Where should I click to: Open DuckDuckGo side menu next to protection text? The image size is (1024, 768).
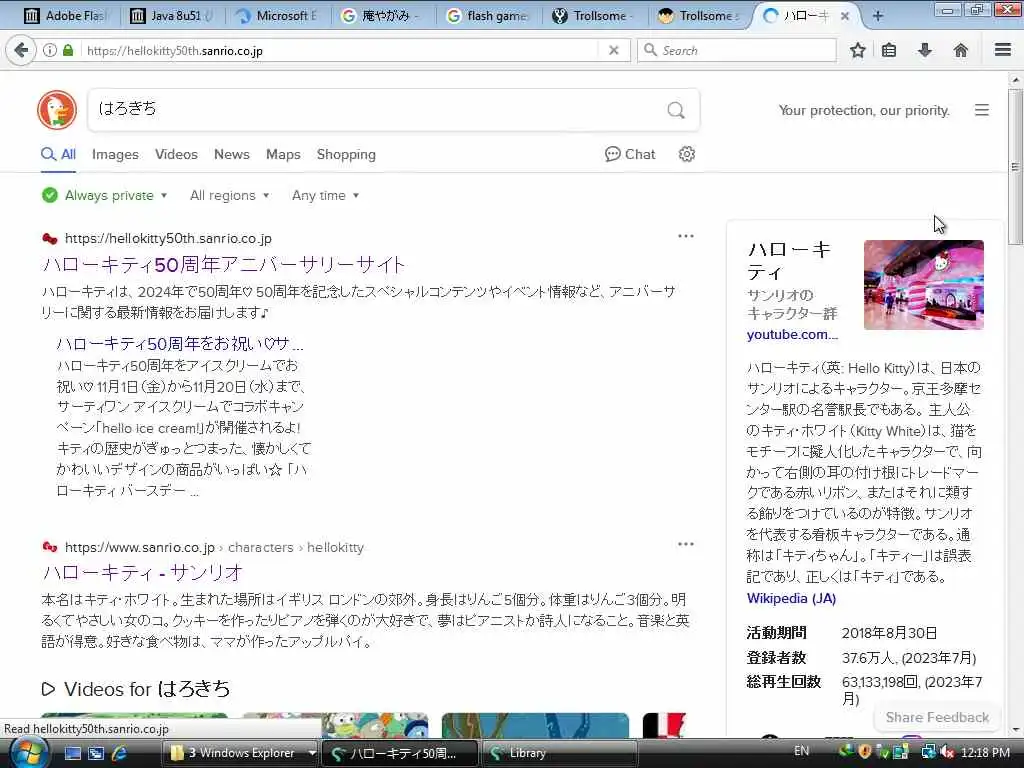[x=982, y=110]
